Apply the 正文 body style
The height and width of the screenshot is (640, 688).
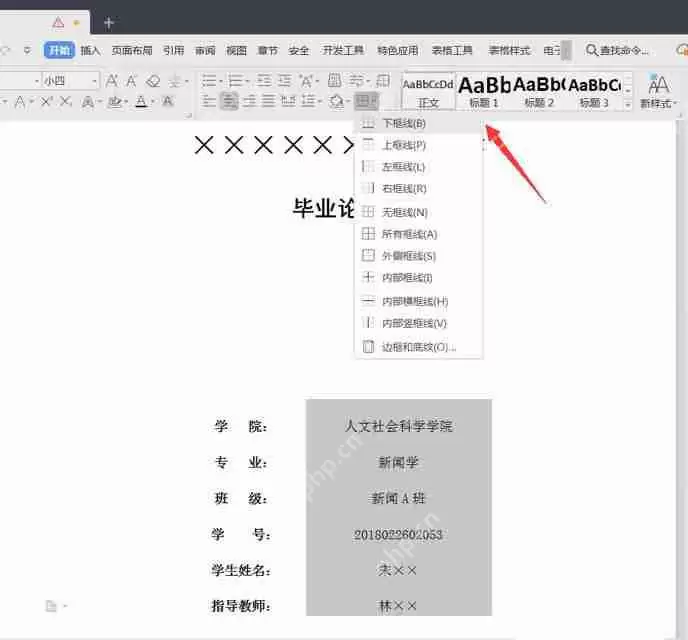(428, 92)
